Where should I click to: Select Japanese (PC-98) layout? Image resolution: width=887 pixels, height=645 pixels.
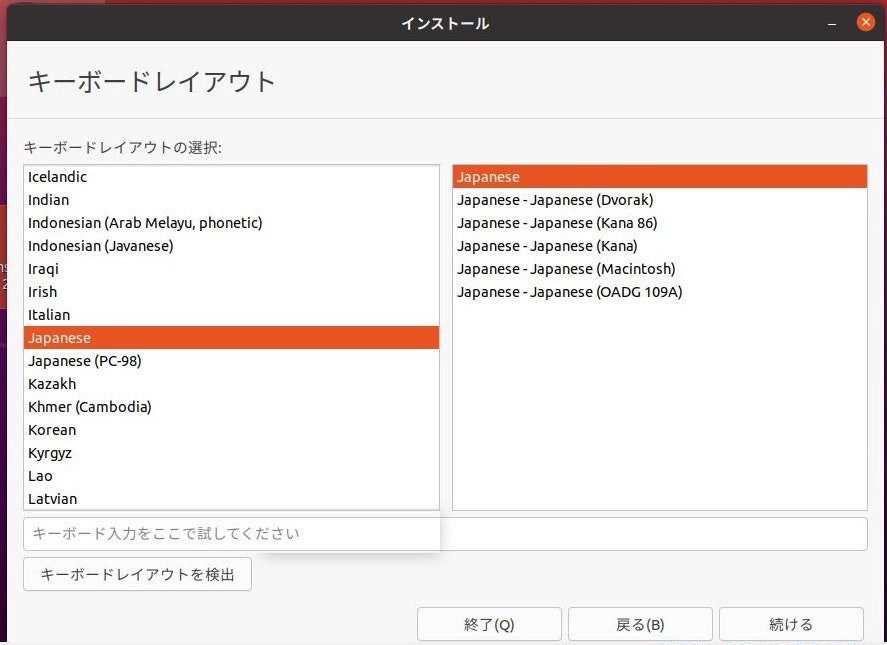click(x=231, y=361)
